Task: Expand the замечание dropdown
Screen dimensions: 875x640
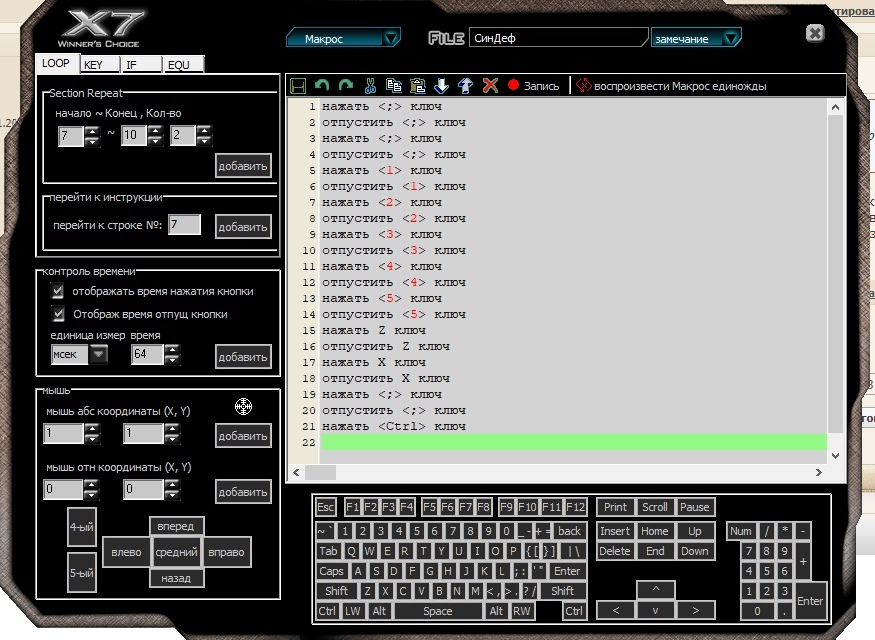Action: pos(696,39)
